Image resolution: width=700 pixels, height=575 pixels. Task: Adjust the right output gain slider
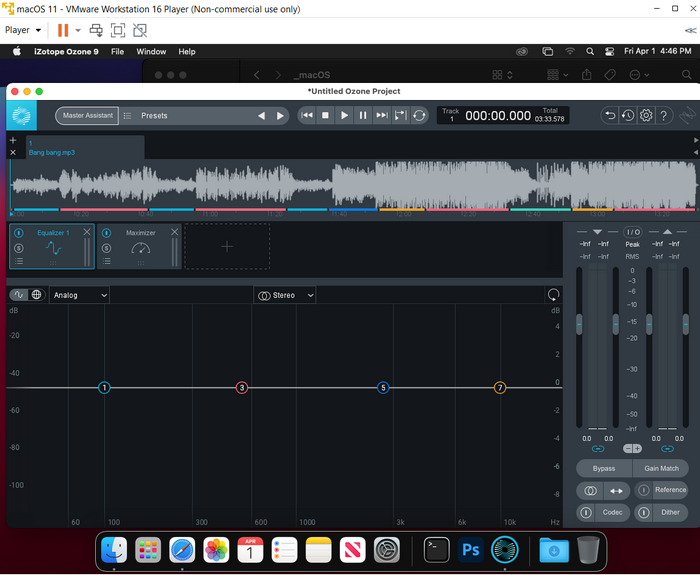click(686, 325)
